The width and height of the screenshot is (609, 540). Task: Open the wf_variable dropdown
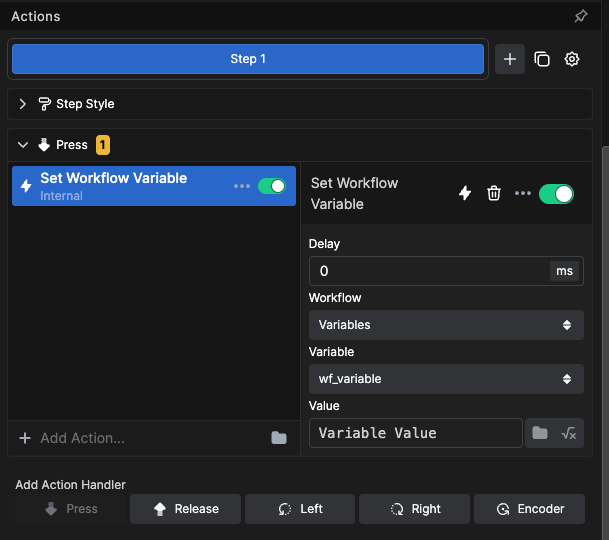(x=446, y=379)
